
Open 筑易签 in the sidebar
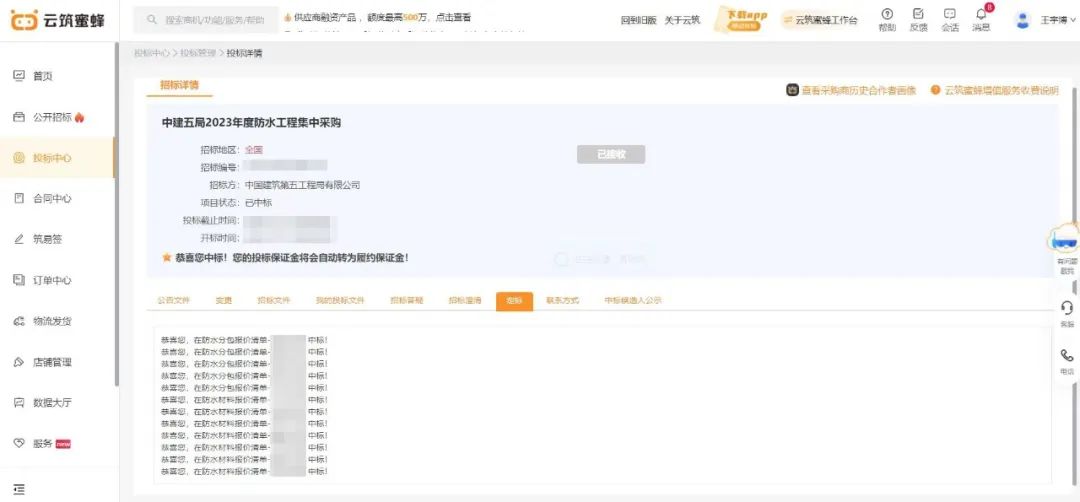tap(48, 240)
